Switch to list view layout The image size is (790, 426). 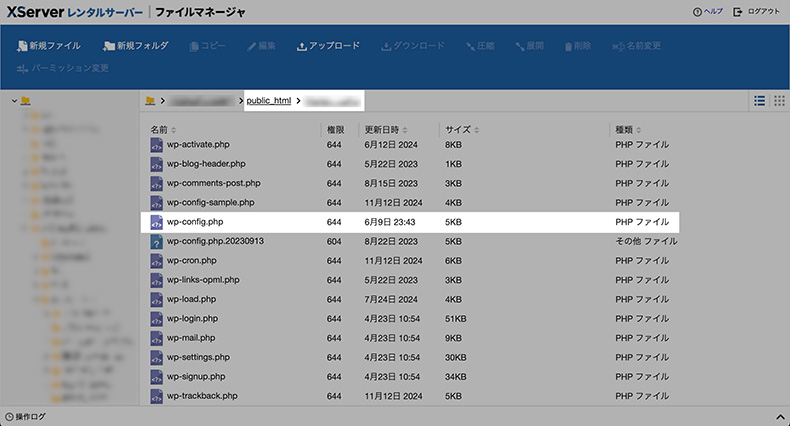[759, 101]
